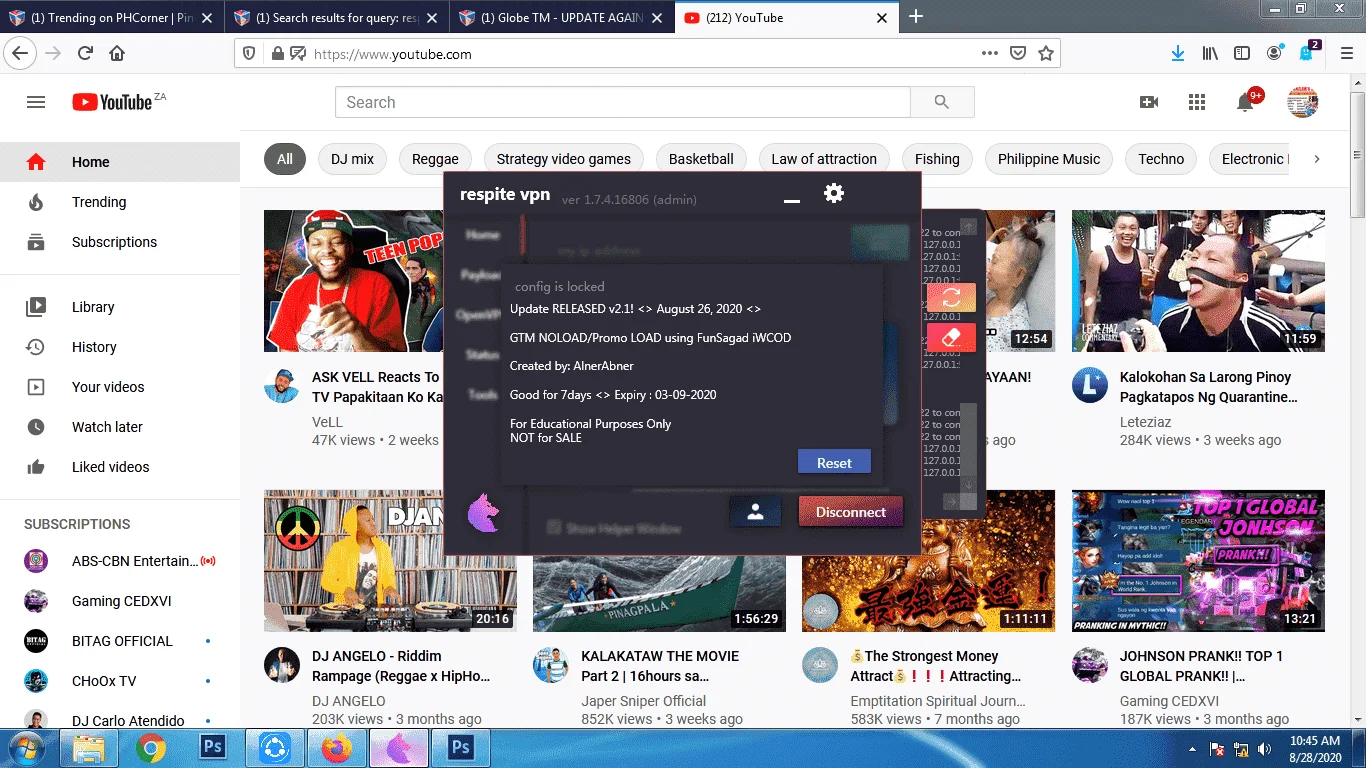The height and width of the screenshot is (768, 1366).
Task: Show hidden system tray icons arrow
Action: pyautogui.click(x=1192, y=749)
